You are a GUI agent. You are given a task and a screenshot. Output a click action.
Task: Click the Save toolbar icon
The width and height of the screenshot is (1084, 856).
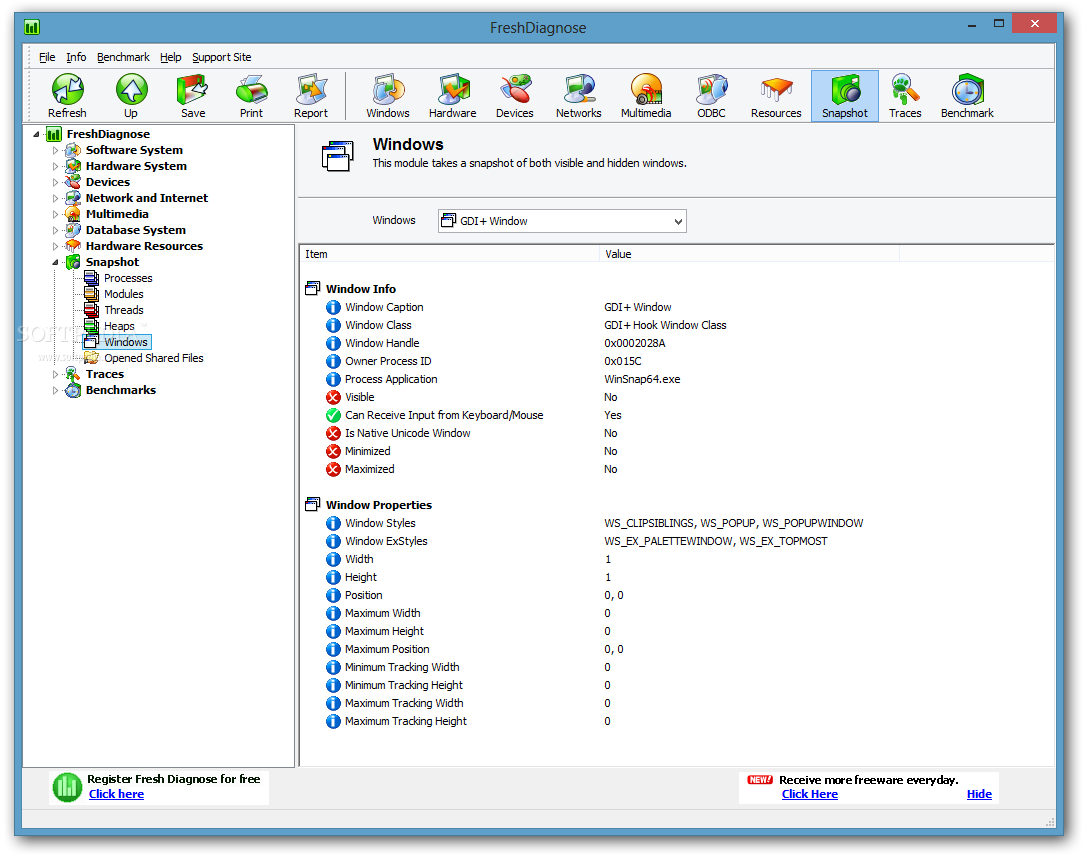coord(193,95)
